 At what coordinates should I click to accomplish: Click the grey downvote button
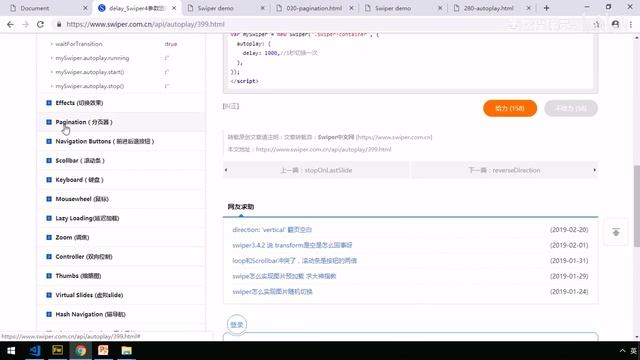(571, 108)
